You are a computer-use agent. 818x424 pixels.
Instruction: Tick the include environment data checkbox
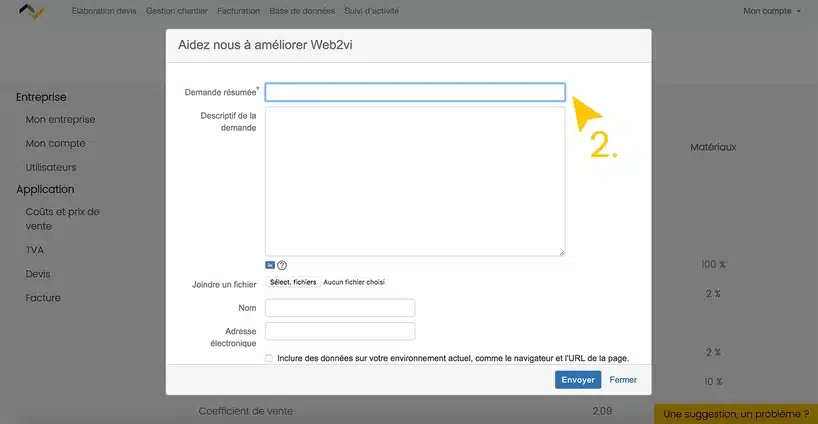pos(269,358)
